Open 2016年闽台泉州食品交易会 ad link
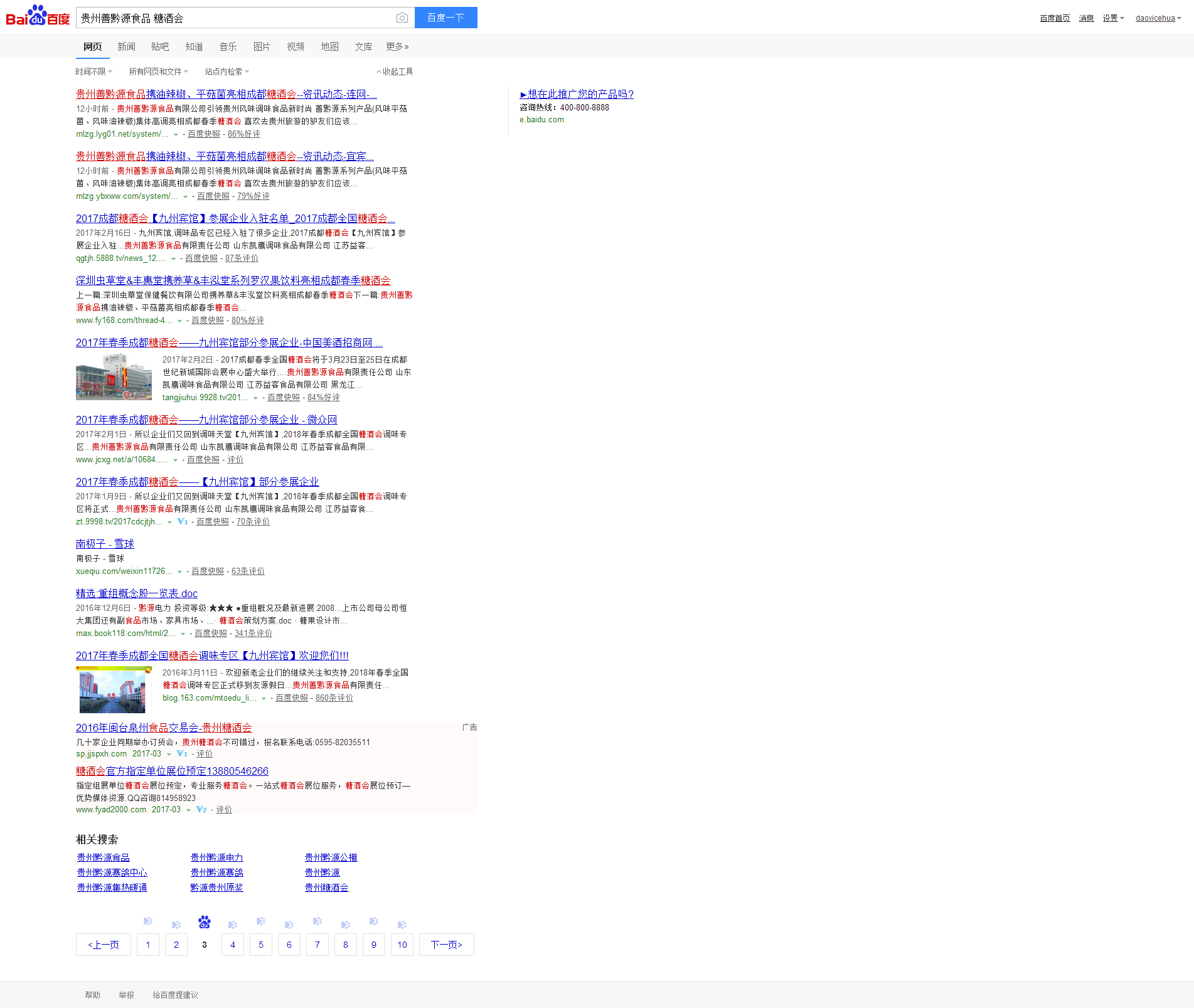Screen dimensions: 1194x1008 [164, 728]
